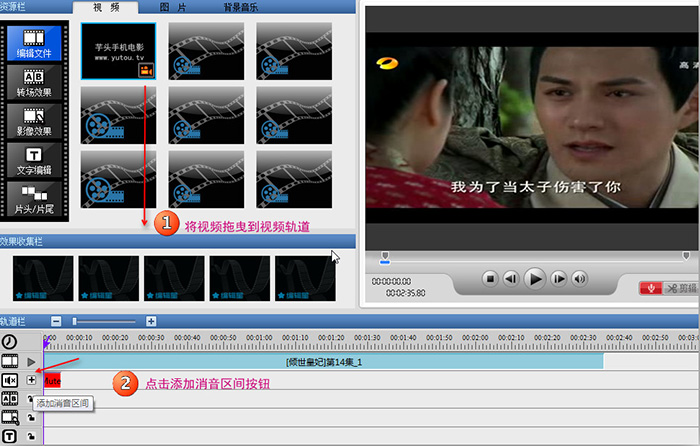Open the 文字编辑 text editing panel
The width and height of the screenshot is (700, 446).
(34, 160)
